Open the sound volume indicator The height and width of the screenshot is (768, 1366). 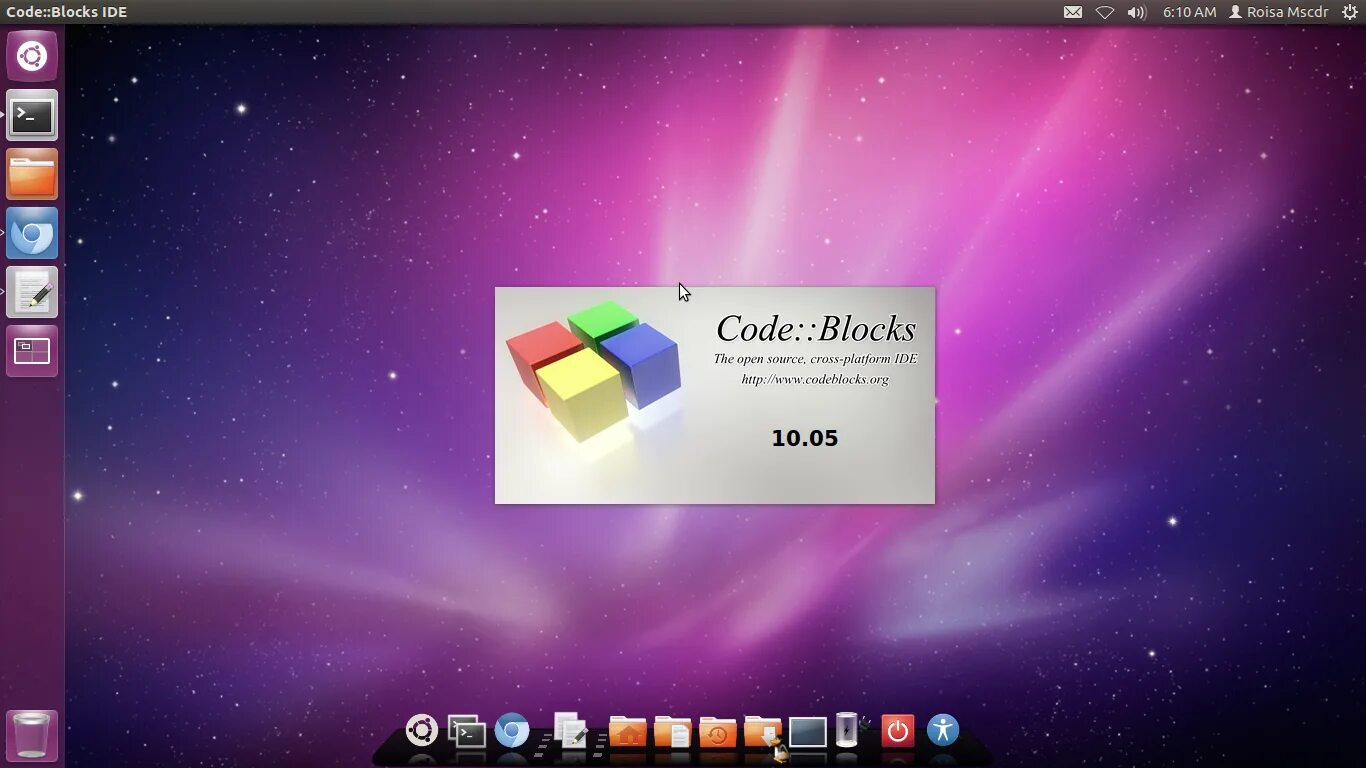1136,12
